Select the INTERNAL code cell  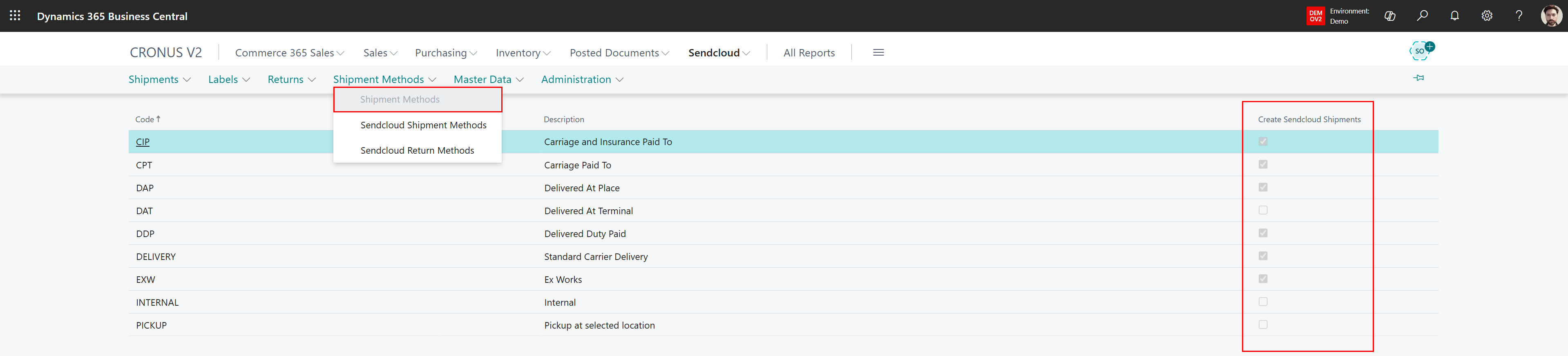pos(157,302)
